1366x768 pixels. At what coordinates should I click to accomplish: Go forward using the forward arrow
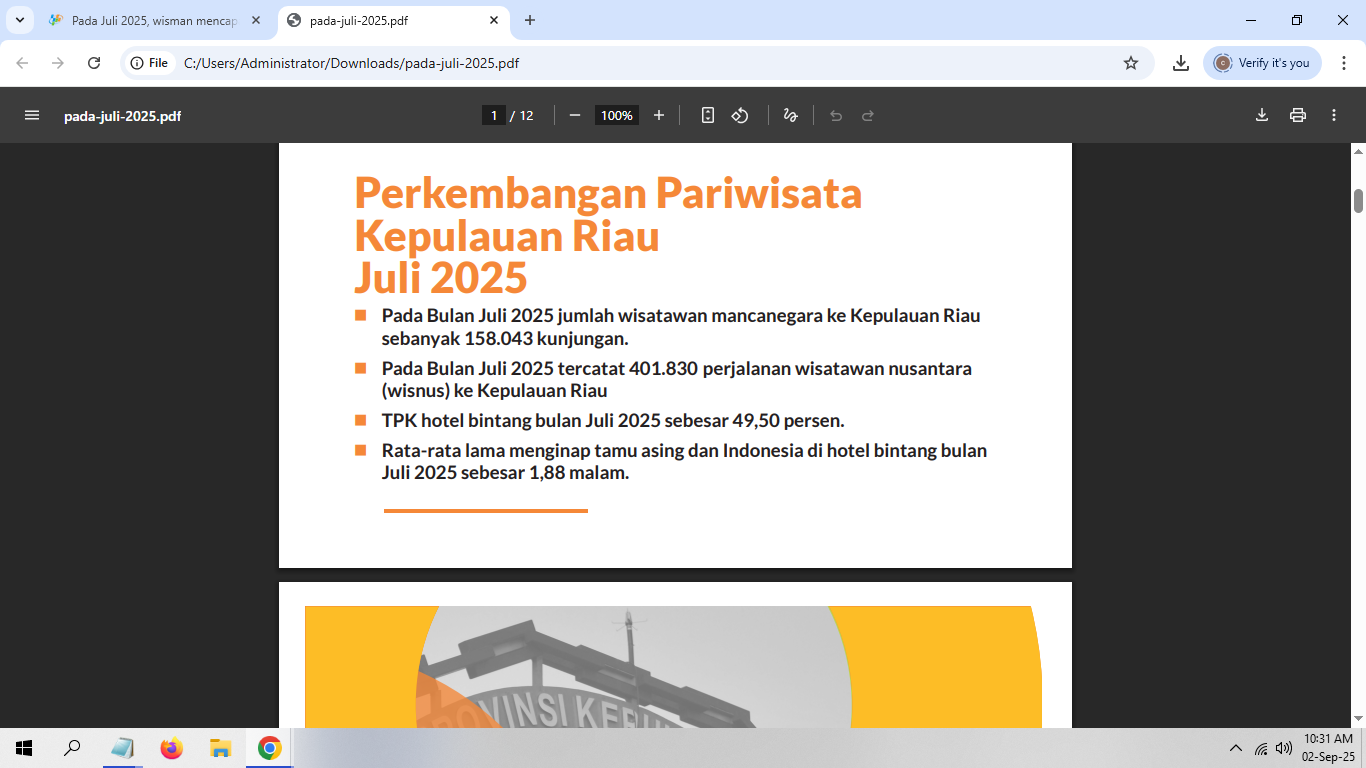pyautogui.click(x=58, y=63)
